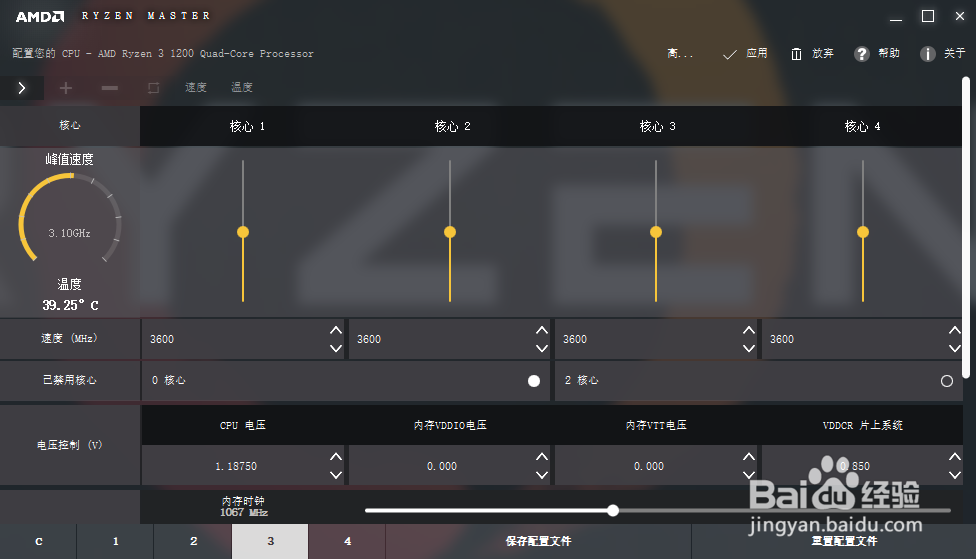Click the 核心 4 column header
Viewport: 976px width, 559px height.
[862, 126]
